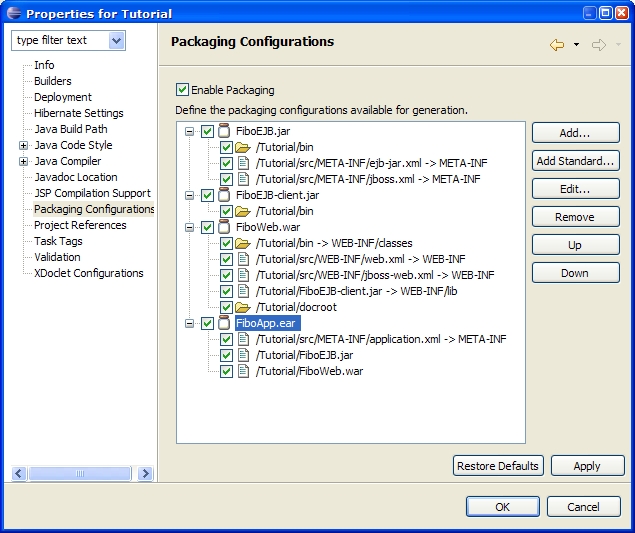Click the Add Standard... button
This screenshot has width=635, height=533.
[x=575, y=161]
